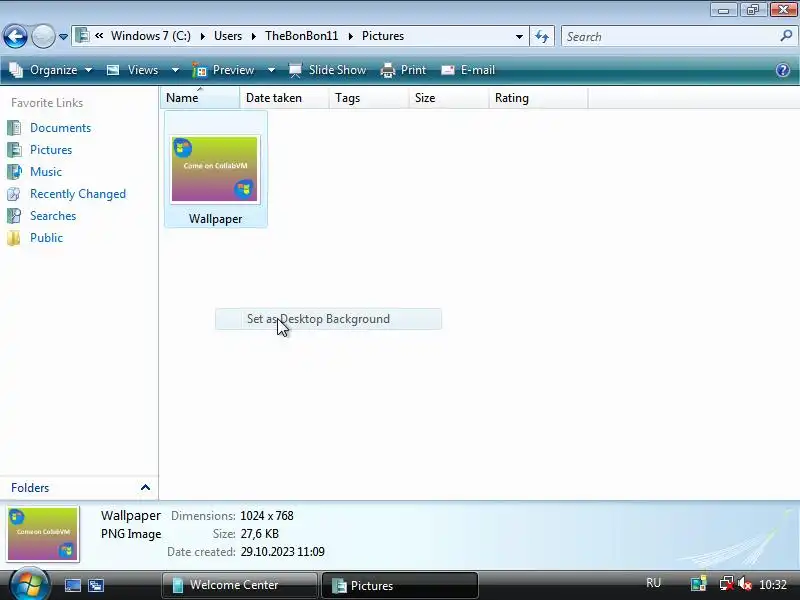
Task: Expand the Folders pane chevron
Action: click(145, 487)
